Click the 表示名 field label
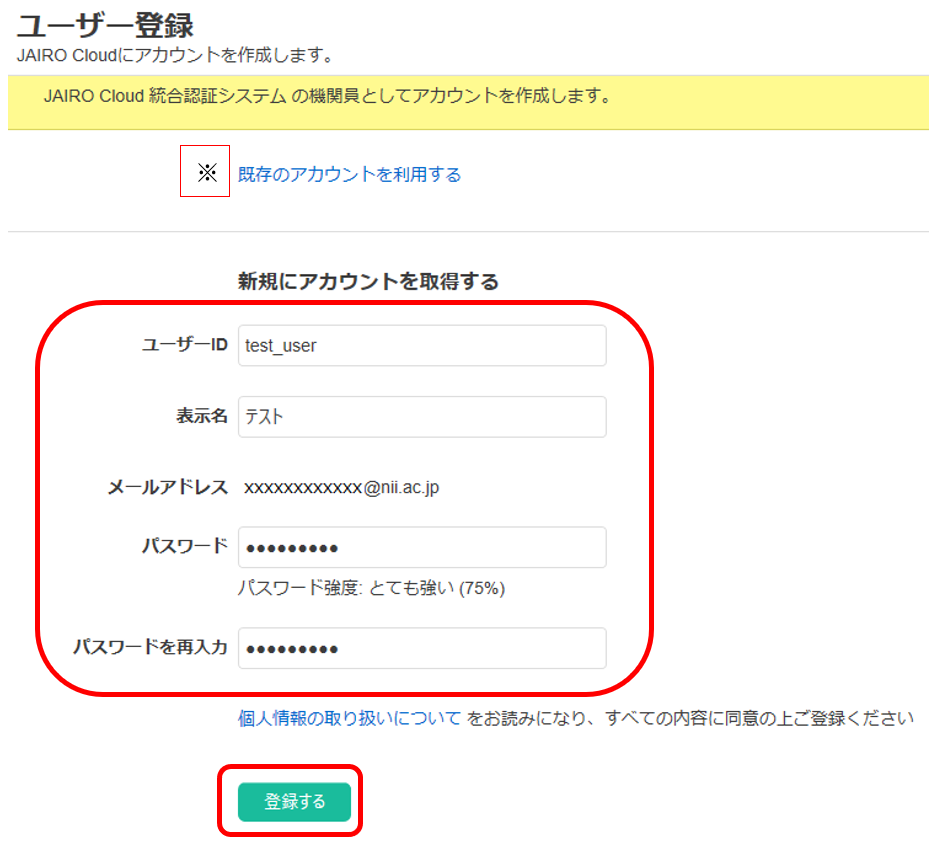The width and height of the screenshot is (938, 864). 202,417
